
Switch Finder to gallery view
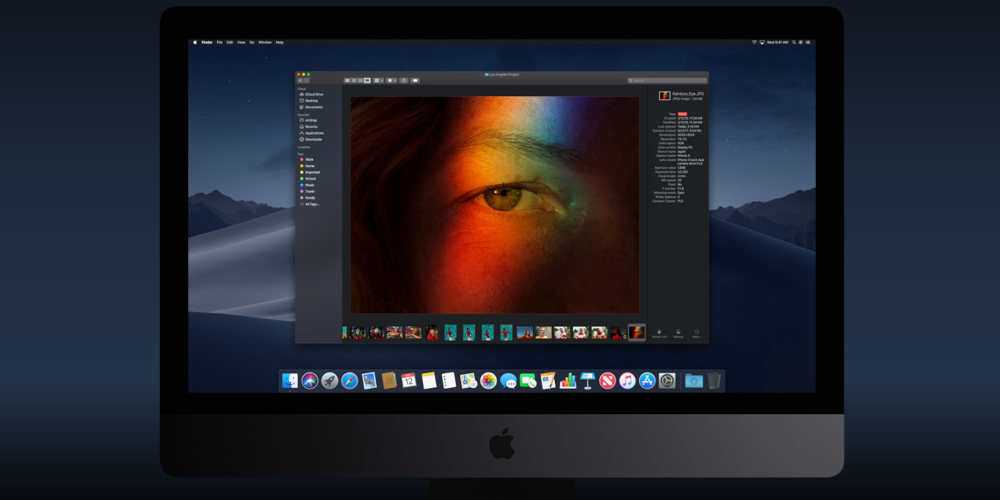pyautogui.click(x=367, y=80)
